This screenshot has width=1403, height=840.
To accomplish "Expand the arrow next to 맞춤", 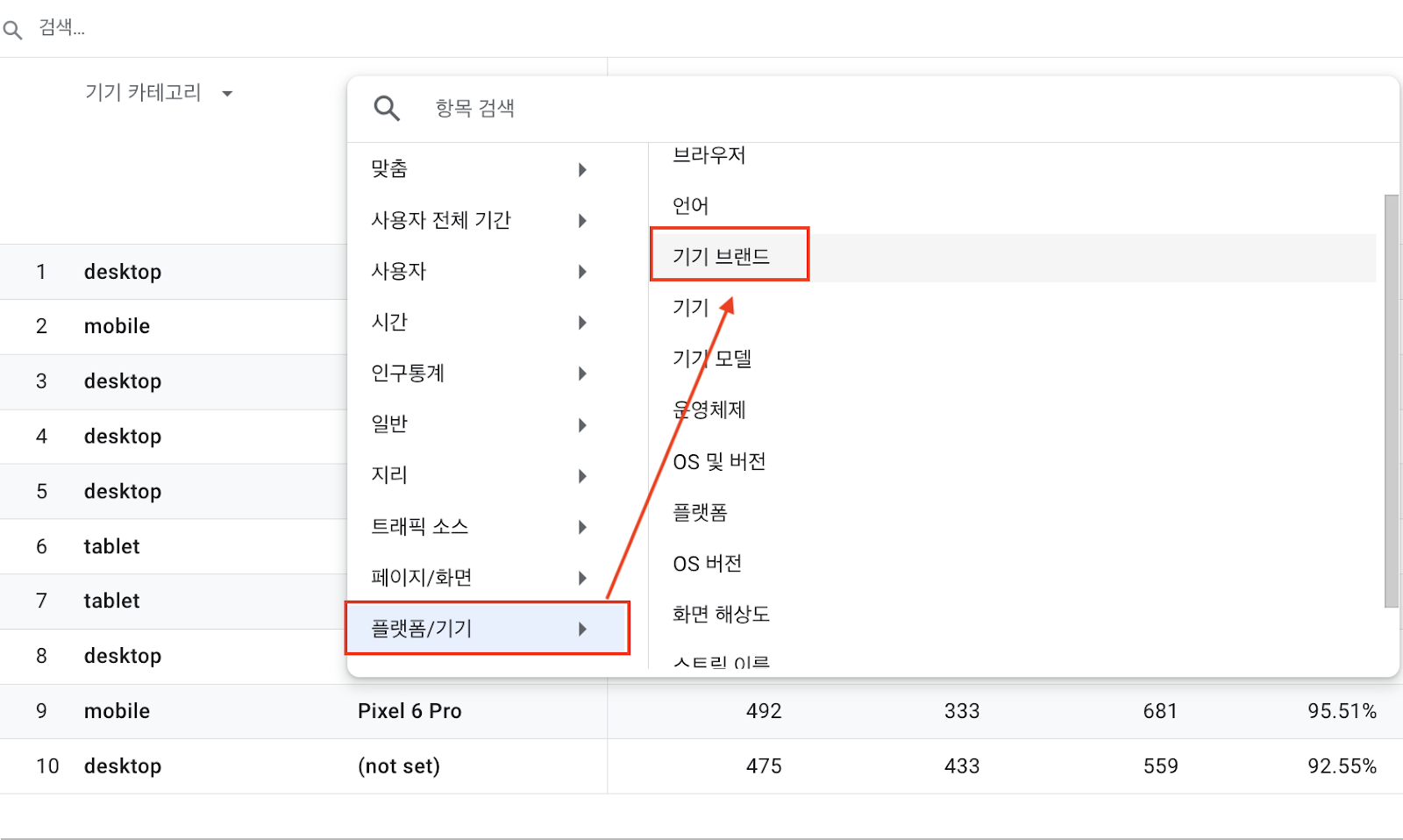I will point(582,170).
